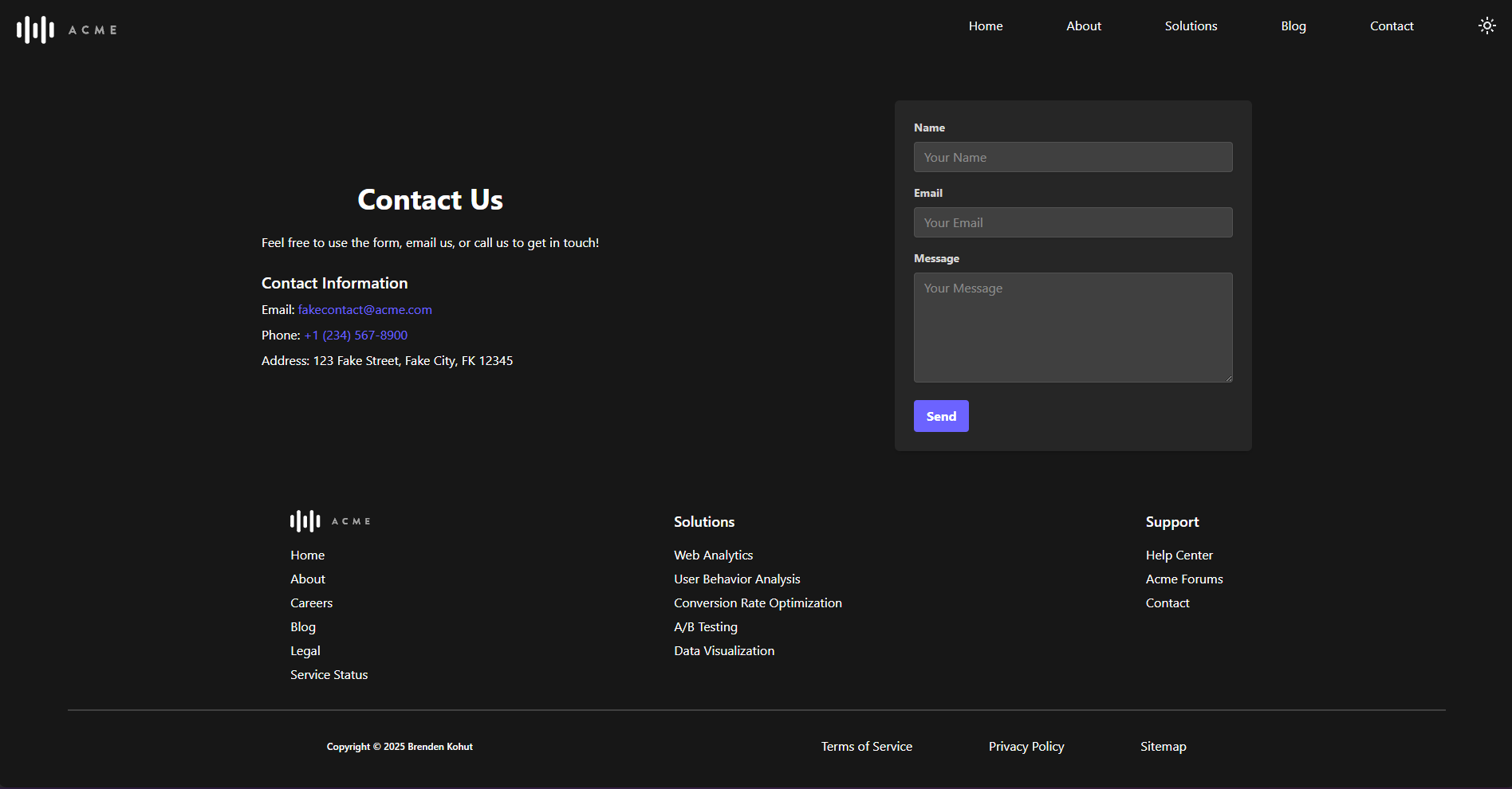The image size is (1512, 789).
Task: Open the Help Center support link
Action: tap(1179, 555)
